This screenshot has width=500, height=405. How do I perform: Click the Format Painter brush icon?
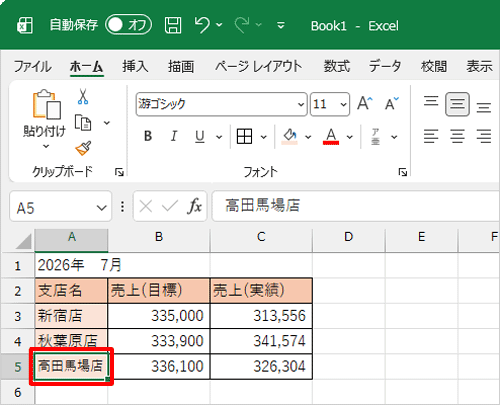point(83,149)
